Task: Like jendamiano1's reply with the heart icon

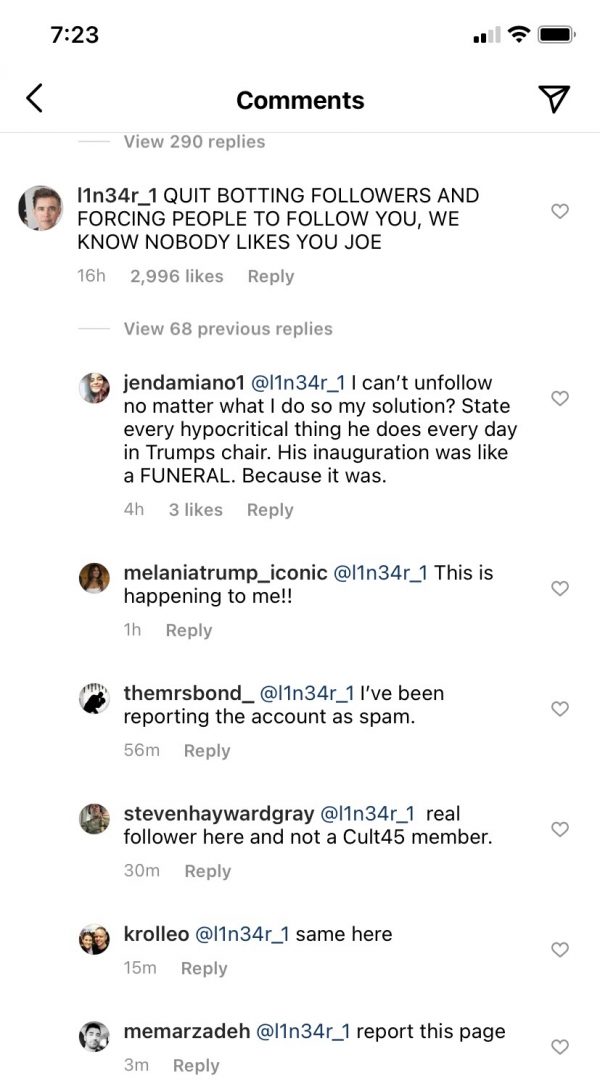Action: tap(560, 398)
